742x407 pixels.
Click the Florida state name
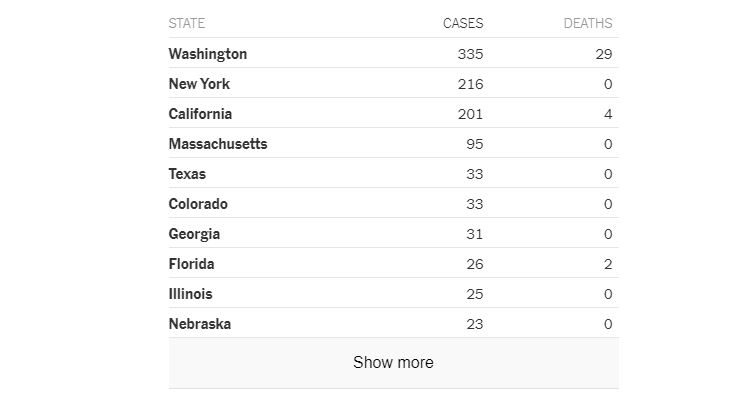coord(191,264)
